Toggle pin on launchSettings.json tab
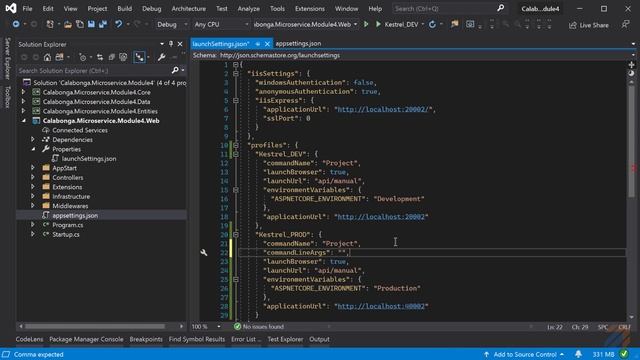Image resolution: width=640 pixels, height=360 pixels. click(258, 44)
